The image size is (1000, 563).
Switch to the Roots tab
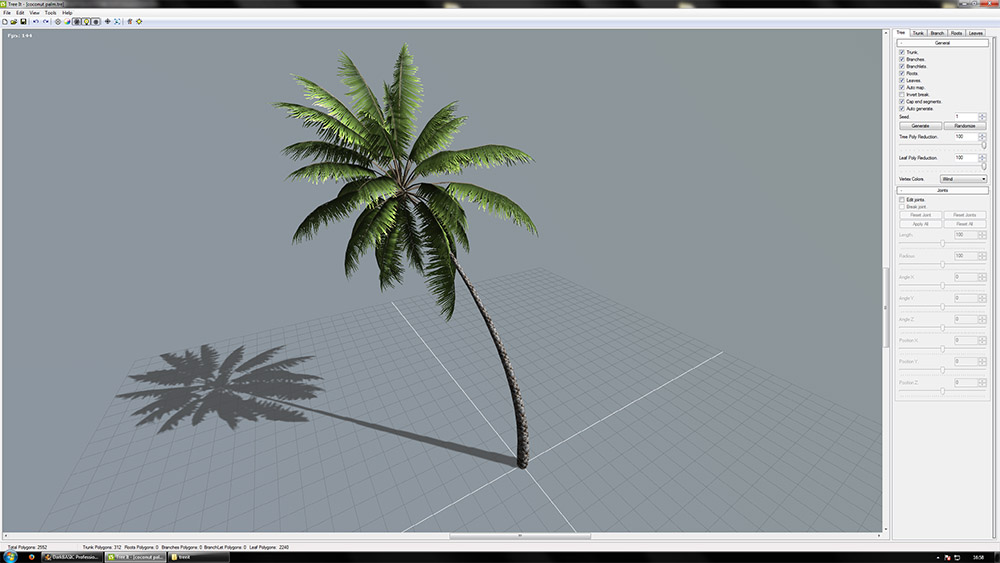pyautogui.click(x=956, y=33)
